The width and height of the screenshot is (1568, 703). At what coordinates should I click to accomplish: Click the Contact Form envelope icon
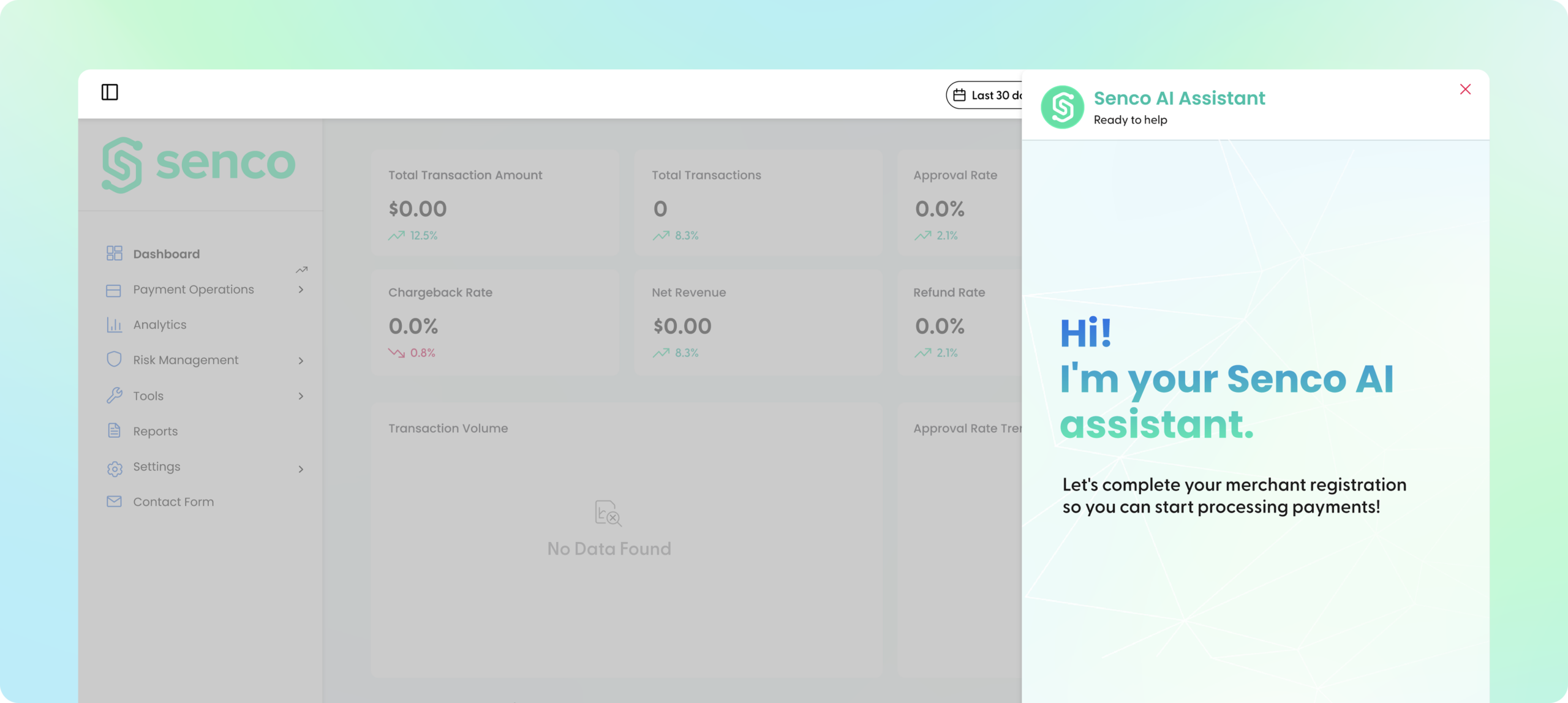pyautogui.click(x=114, y=502)
